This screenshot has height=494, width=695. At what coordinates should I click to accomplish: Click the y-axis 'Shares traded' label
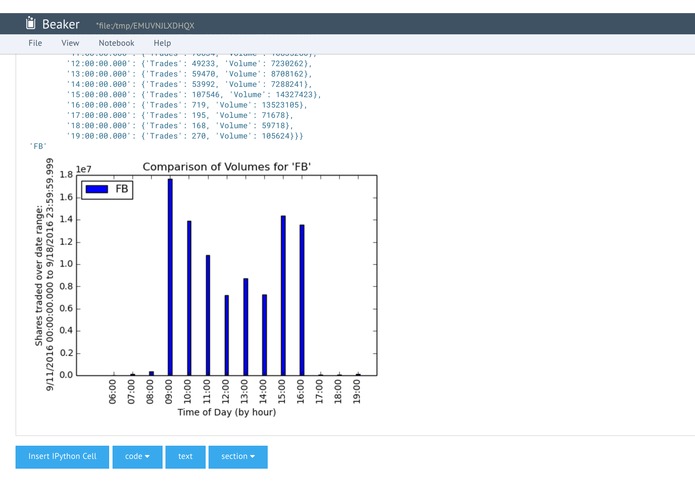44,275
